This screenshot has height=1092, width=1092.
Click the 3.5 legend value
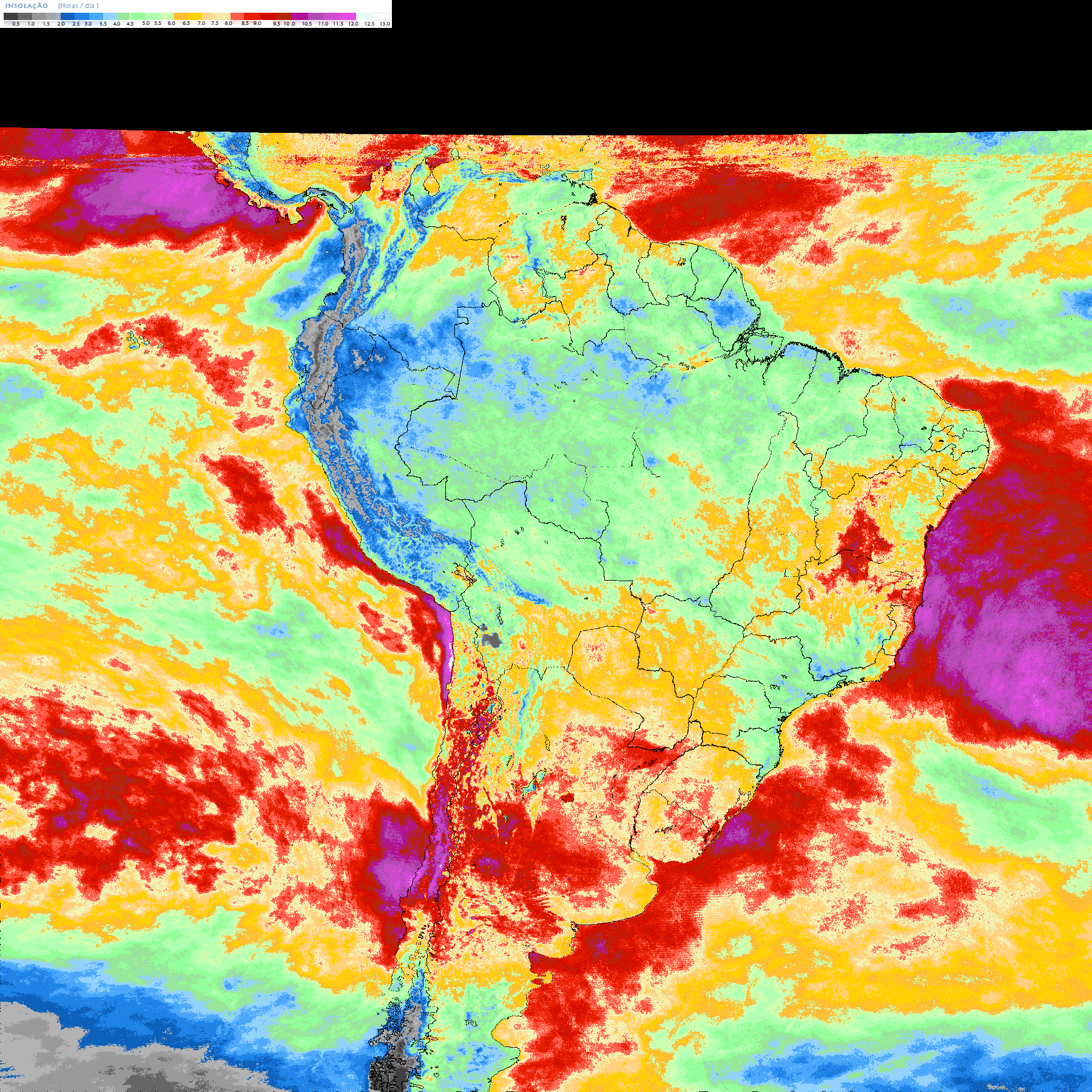[103, 24]
